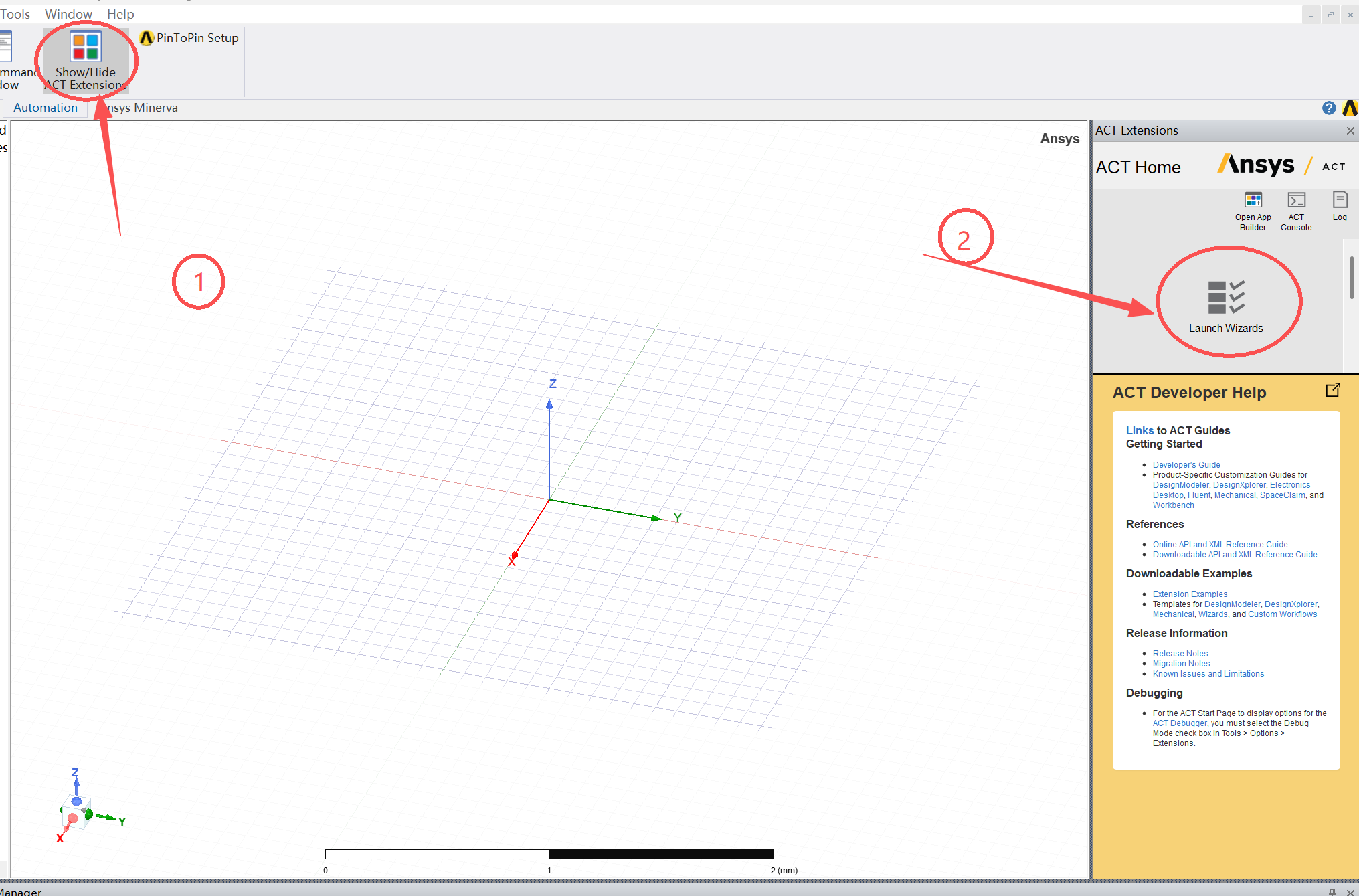Open the Fluent customization guide link
The width and height of the screenshot is (1359, 896).
coord(1198,495)
